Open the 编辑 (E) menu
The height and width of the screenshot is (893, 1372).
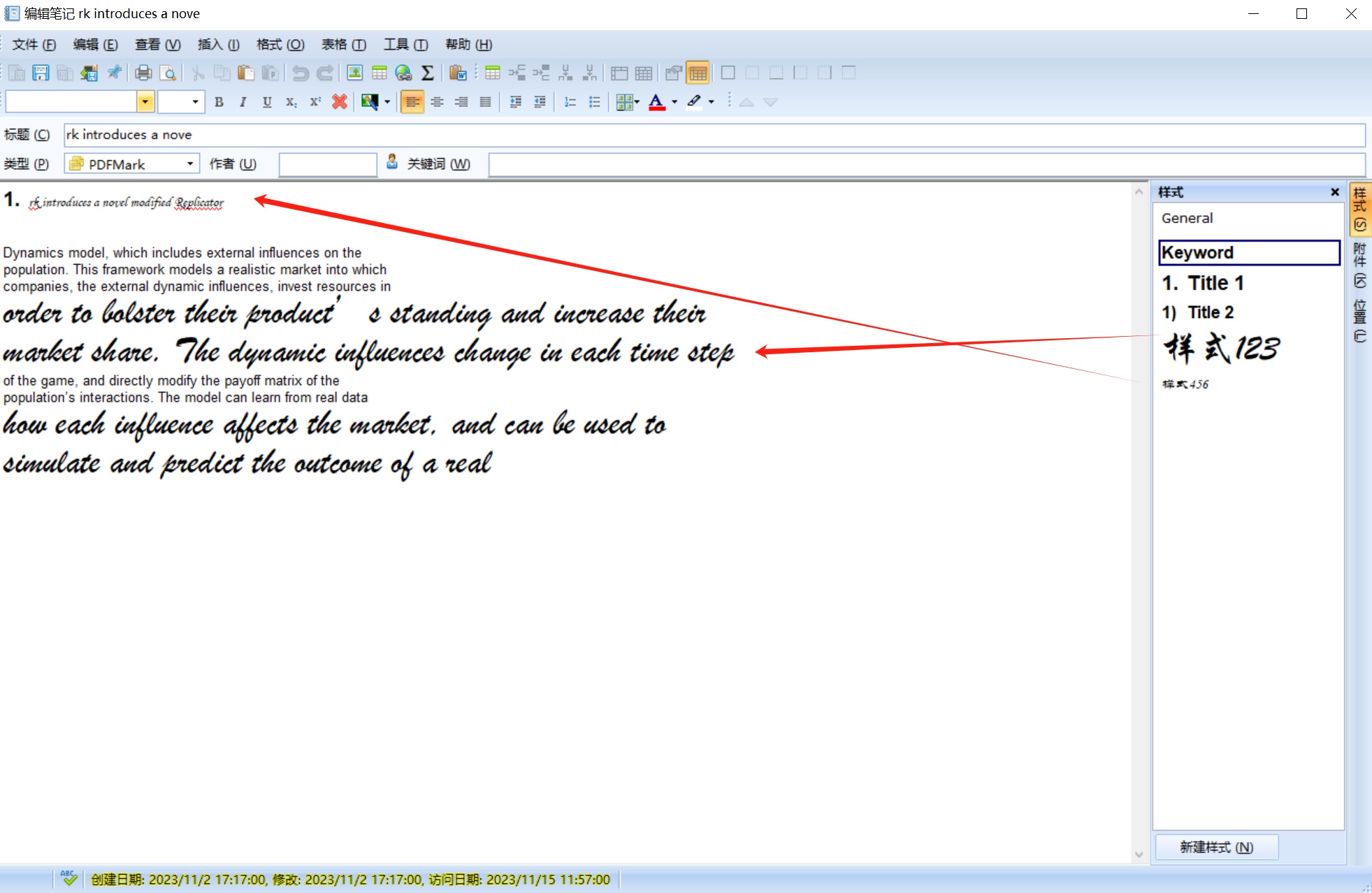[96, 45]
